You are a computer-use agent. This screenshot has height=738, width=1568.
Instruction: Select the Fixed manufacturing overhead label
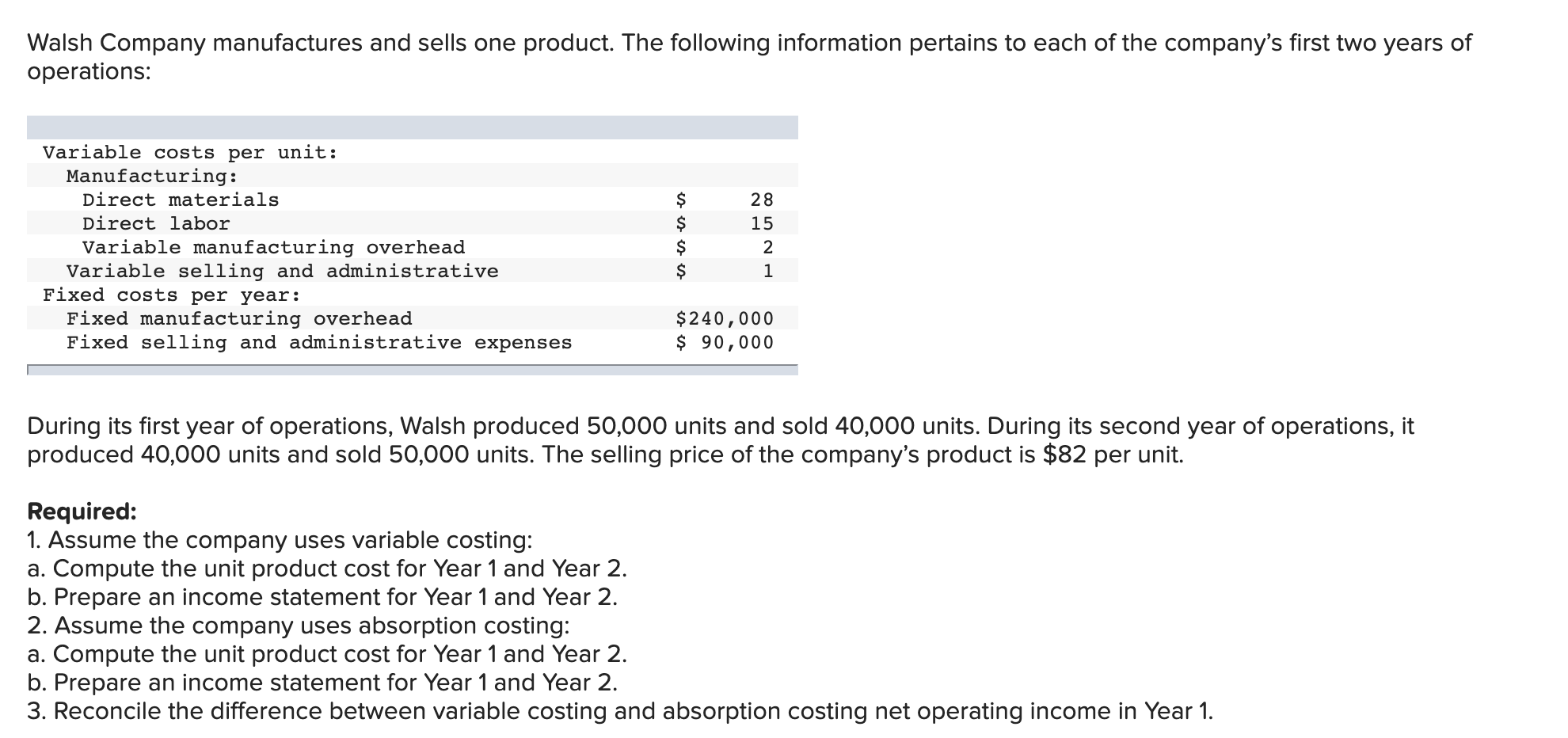tap(239, 318)
